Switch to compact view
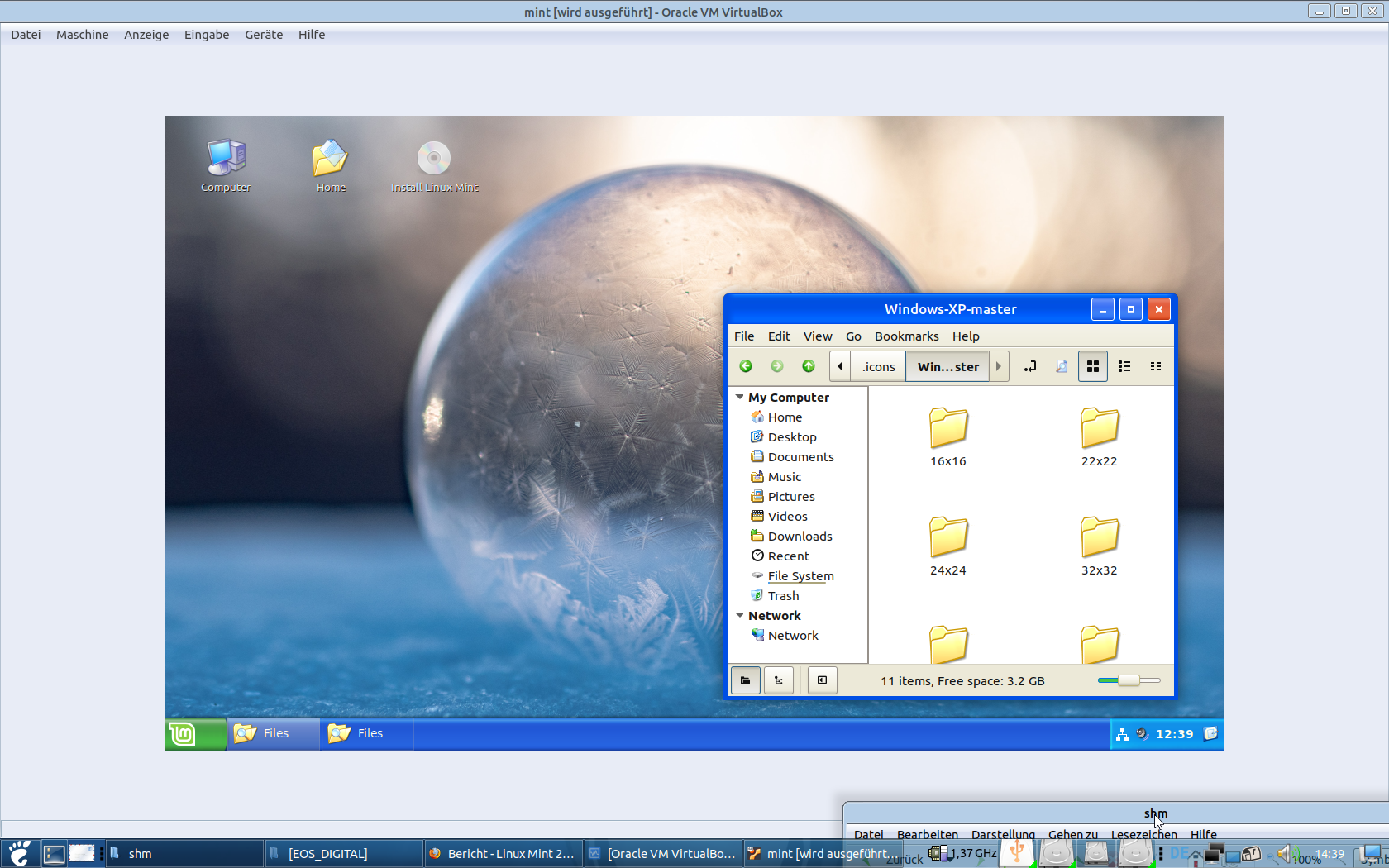 tap(1156, 366)
